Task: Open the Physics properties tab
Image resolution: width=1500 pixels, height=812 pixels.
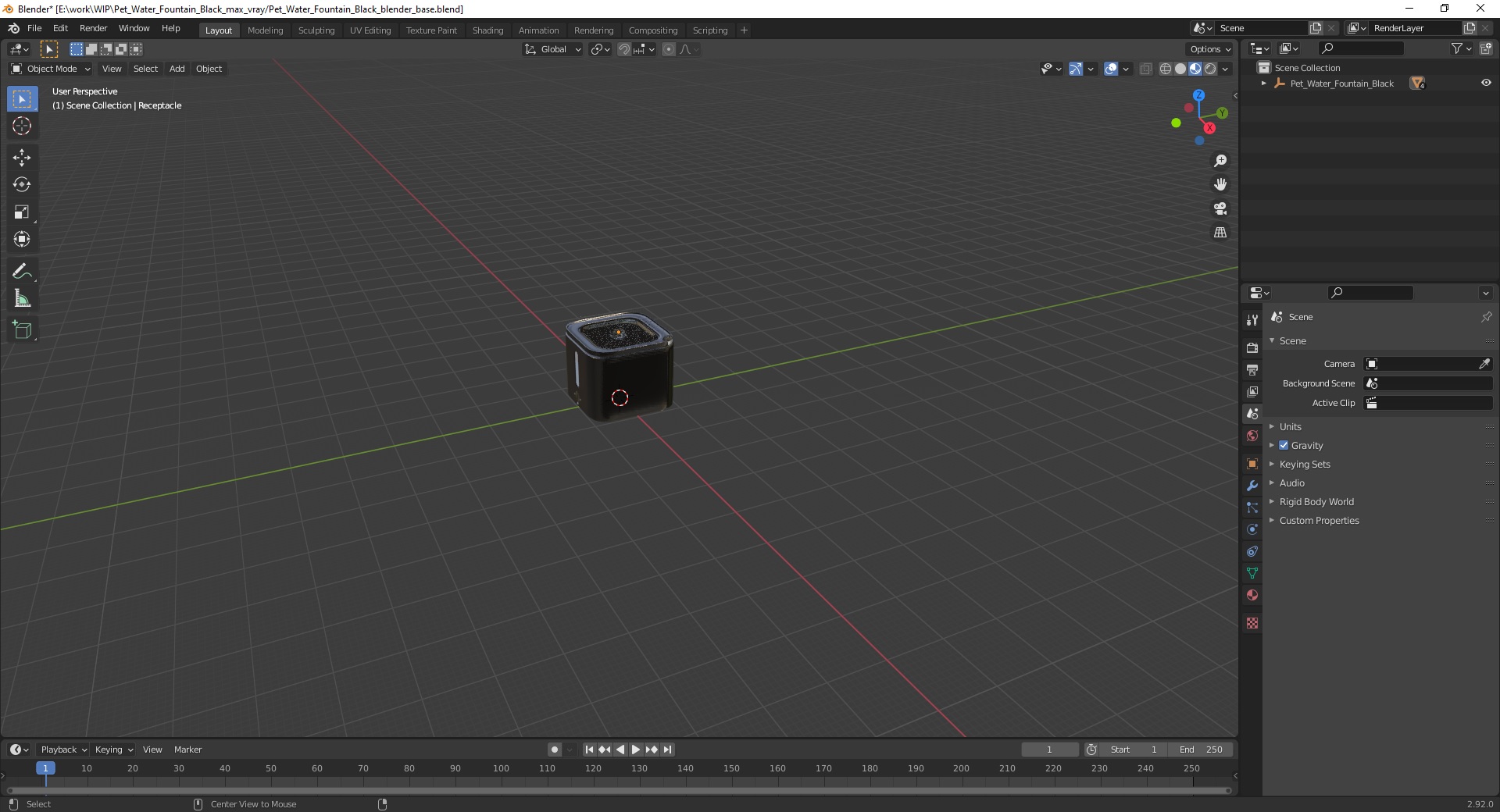Action: click(x=1252, y=529)
